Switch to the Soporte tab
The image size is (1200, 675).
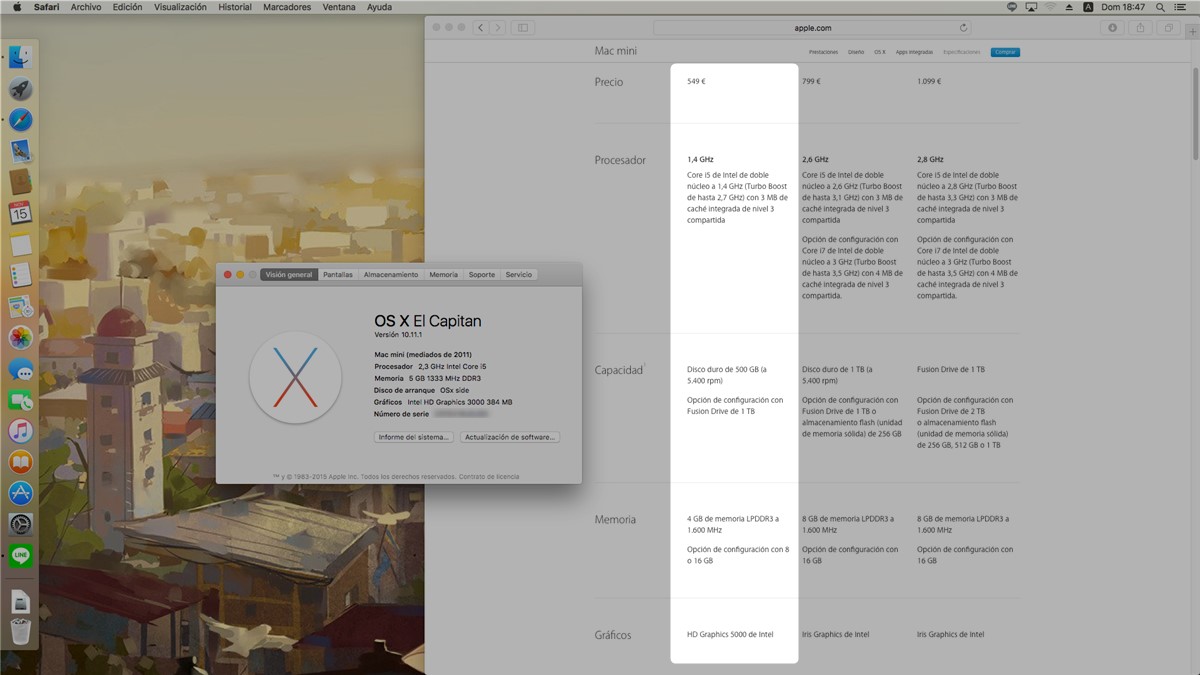(x=482, y=275)
